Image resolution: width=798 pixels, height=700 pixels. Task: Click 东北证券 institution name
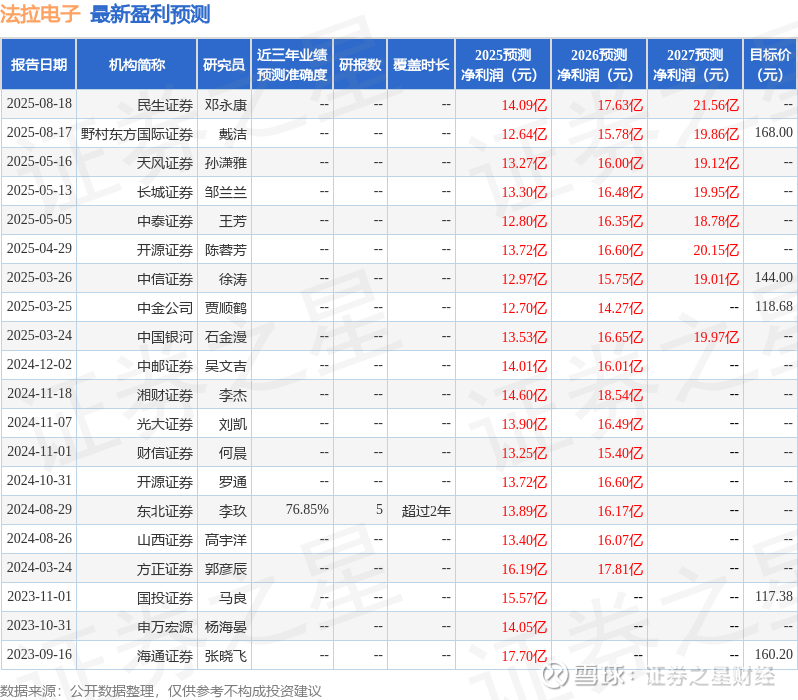coord(165,512)
